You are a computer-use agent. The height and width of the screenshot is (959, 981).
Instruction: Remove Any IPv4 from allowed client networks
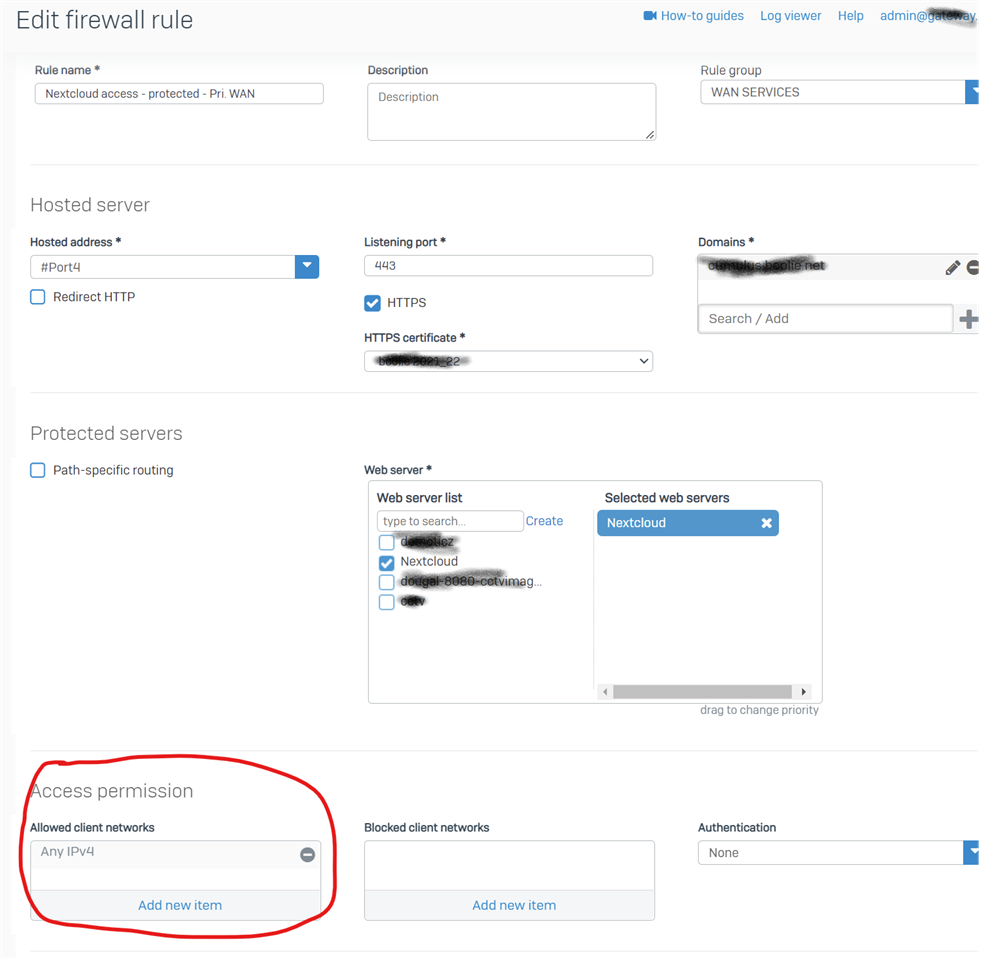tap(307, 854)
